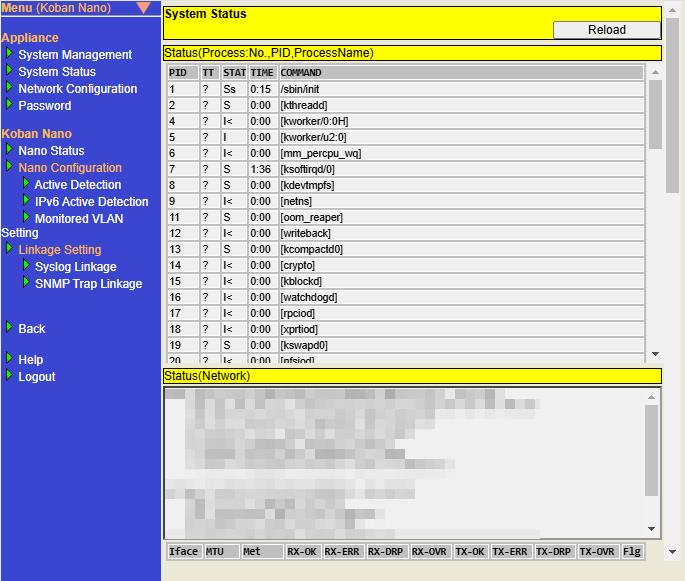Expand the Linkage Setting section

tap(59, 250)
